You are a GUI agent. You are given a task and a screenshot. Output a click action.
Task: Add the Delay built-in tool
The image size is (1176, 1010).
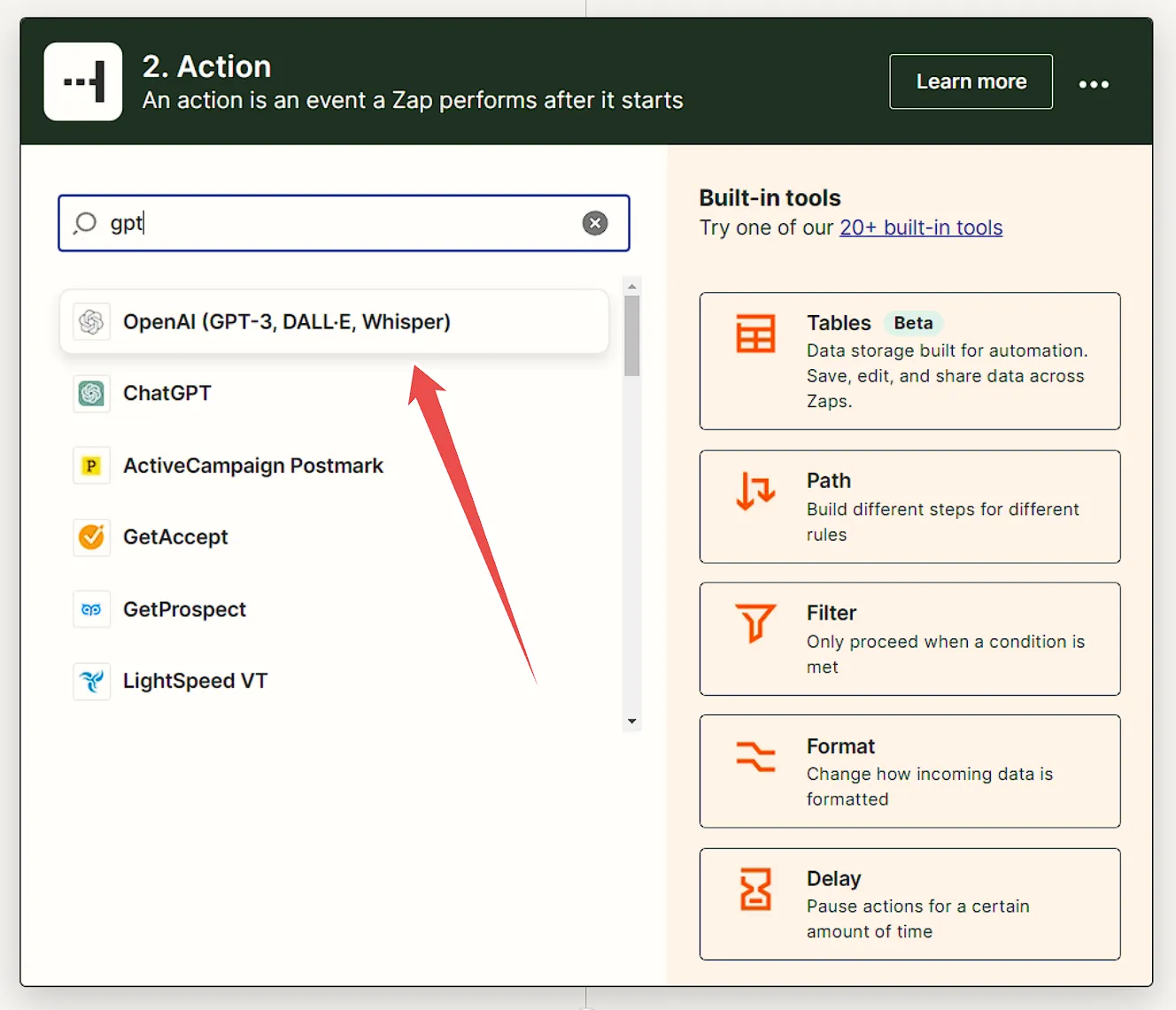pyautogui.click(x=909, y=904)
